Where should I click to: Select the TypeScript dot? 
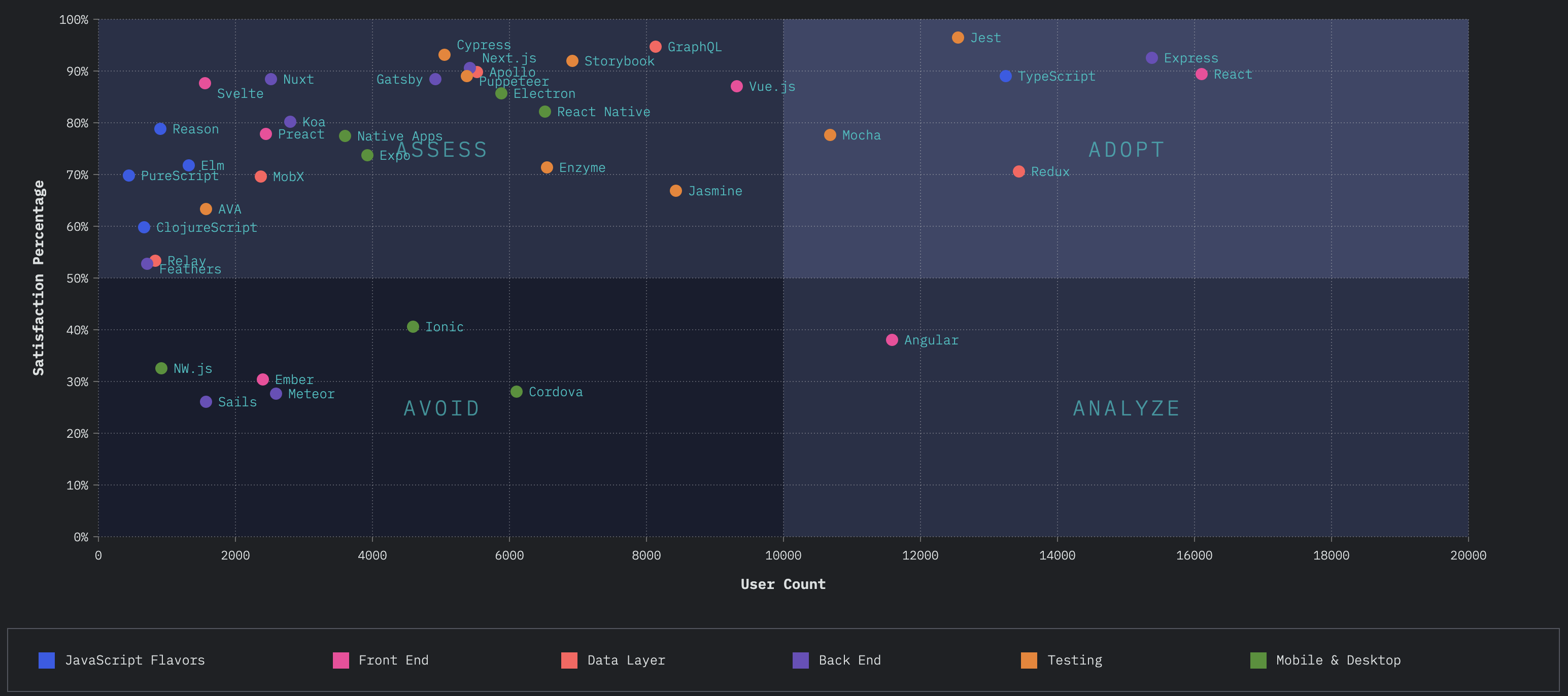[x=1006, y=76]
